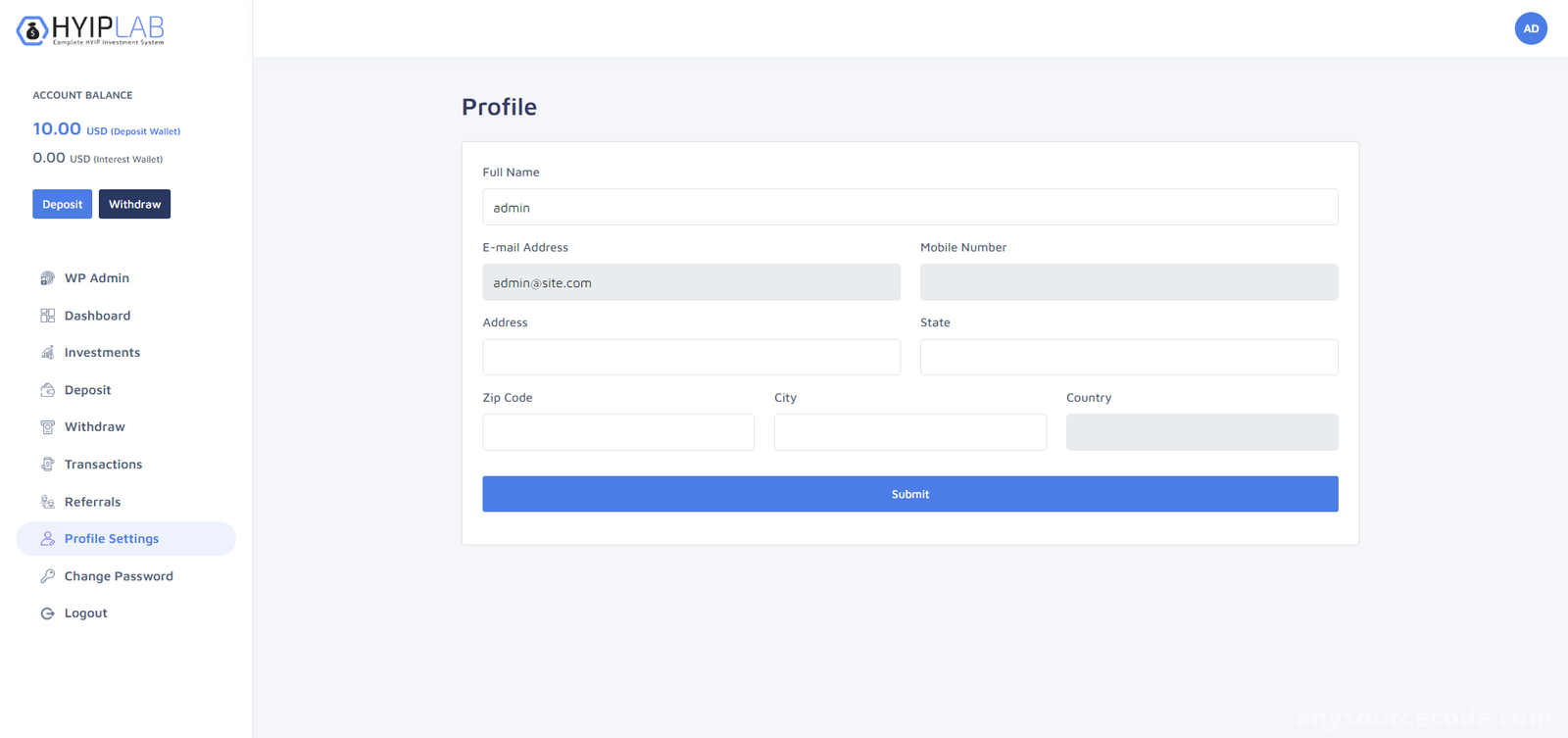Click the dark Withdraw button

point(134,204)
